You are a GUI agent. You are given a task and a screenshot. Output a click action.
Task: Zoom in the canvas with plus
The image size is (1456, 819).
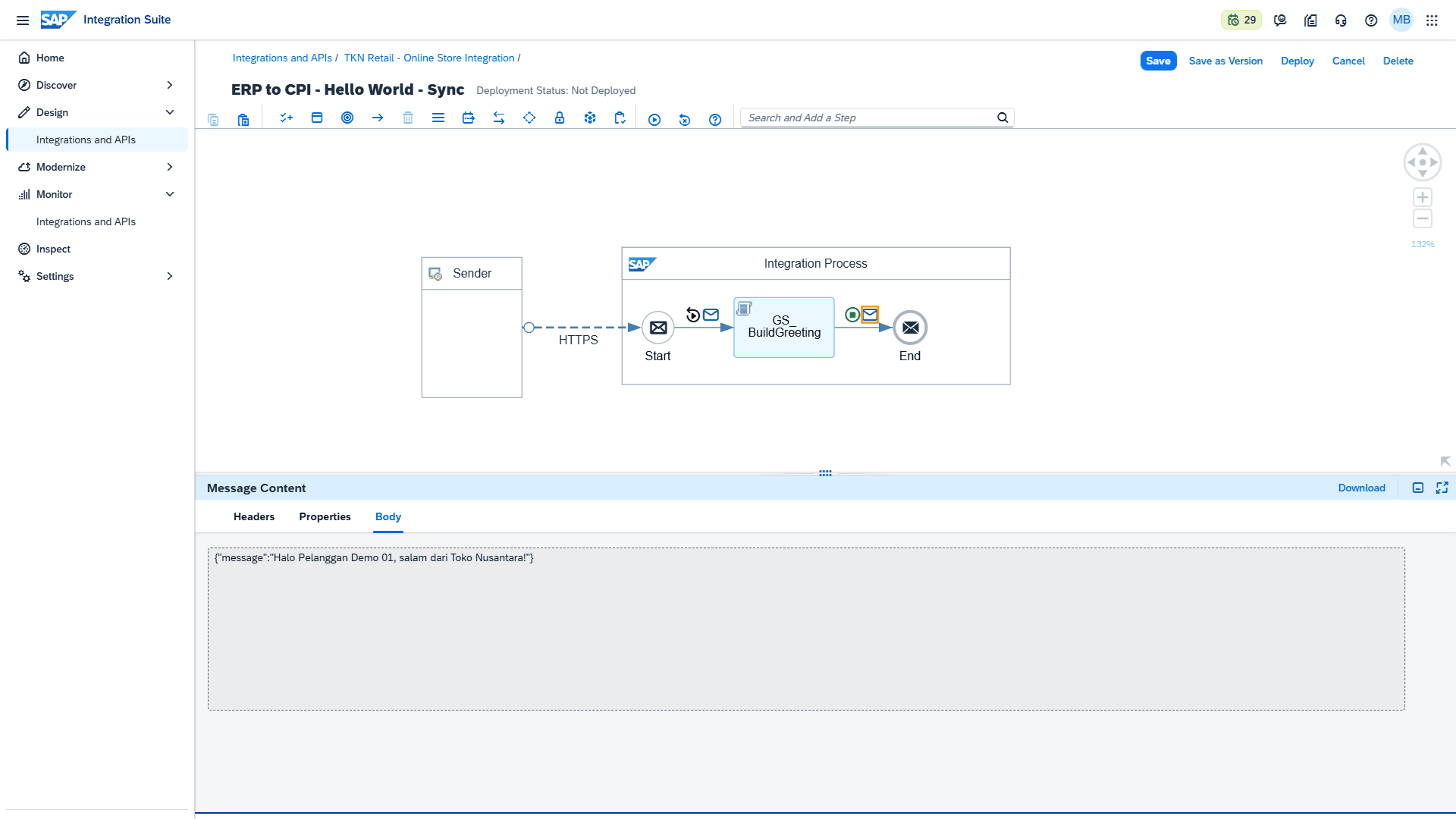(1423, 197)
